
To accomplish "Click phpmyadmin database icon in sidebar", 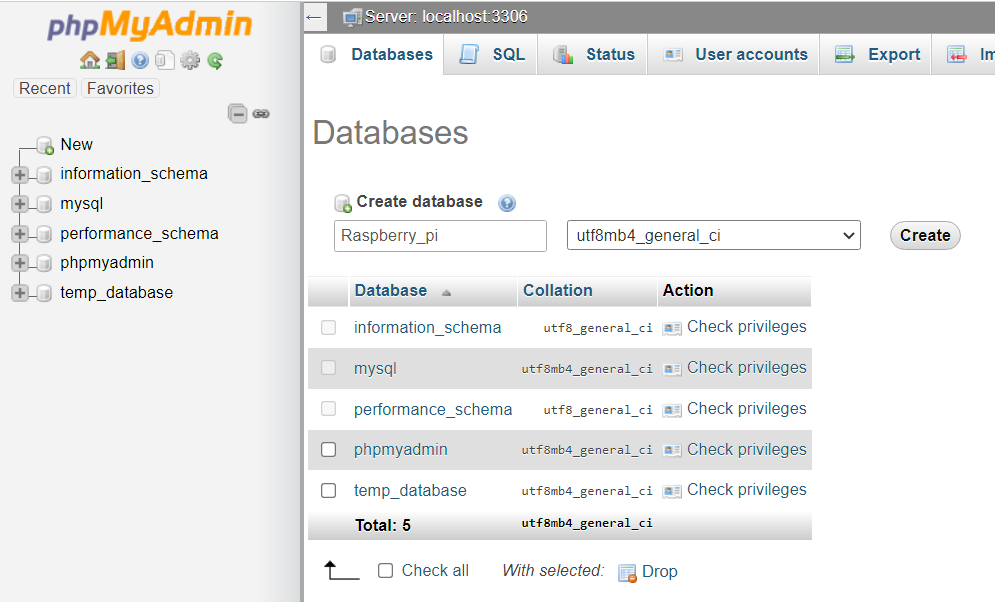I will pyautogui.click(x=44, y=263).
